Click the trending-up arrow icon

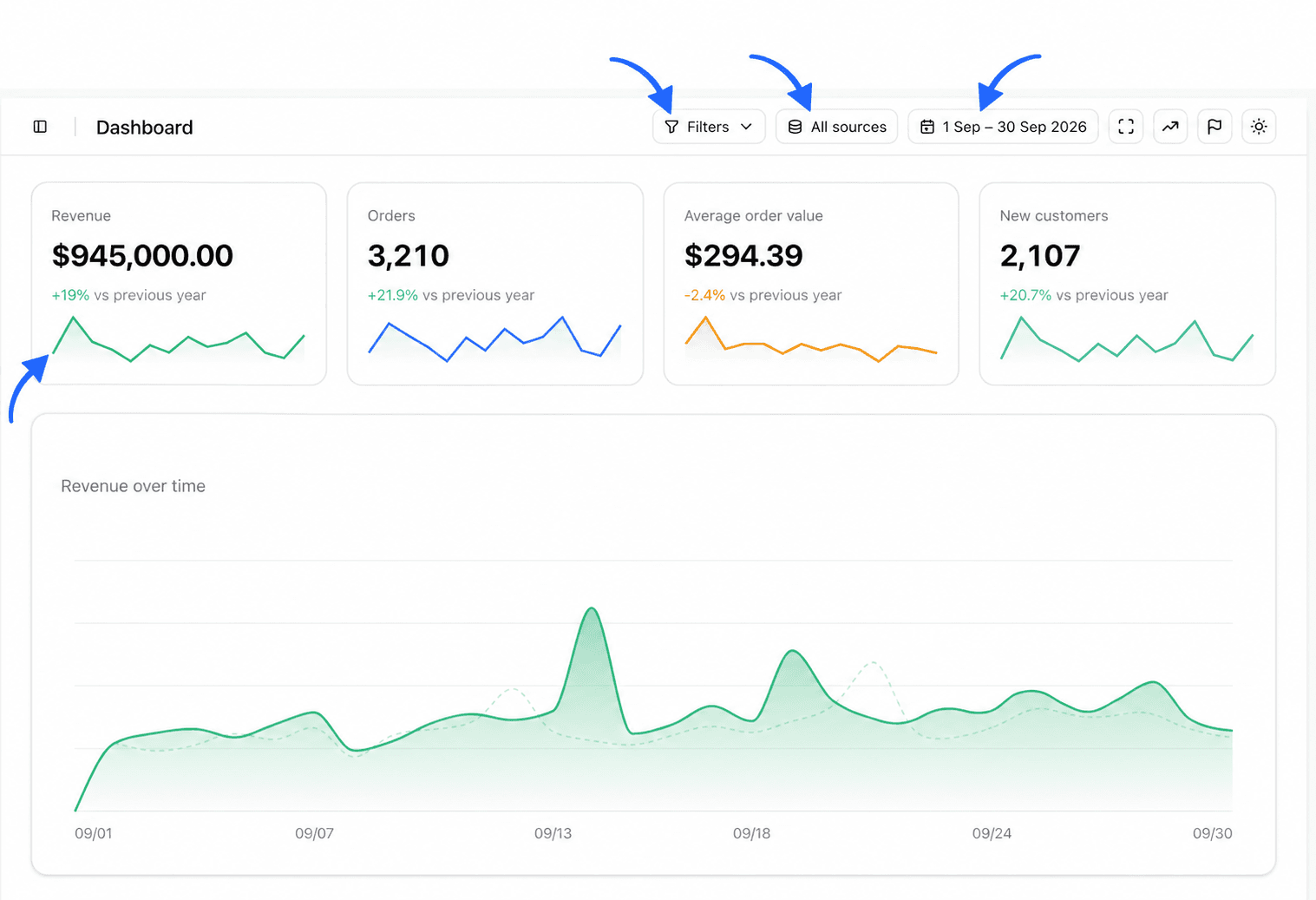[x=1170, y=127]
